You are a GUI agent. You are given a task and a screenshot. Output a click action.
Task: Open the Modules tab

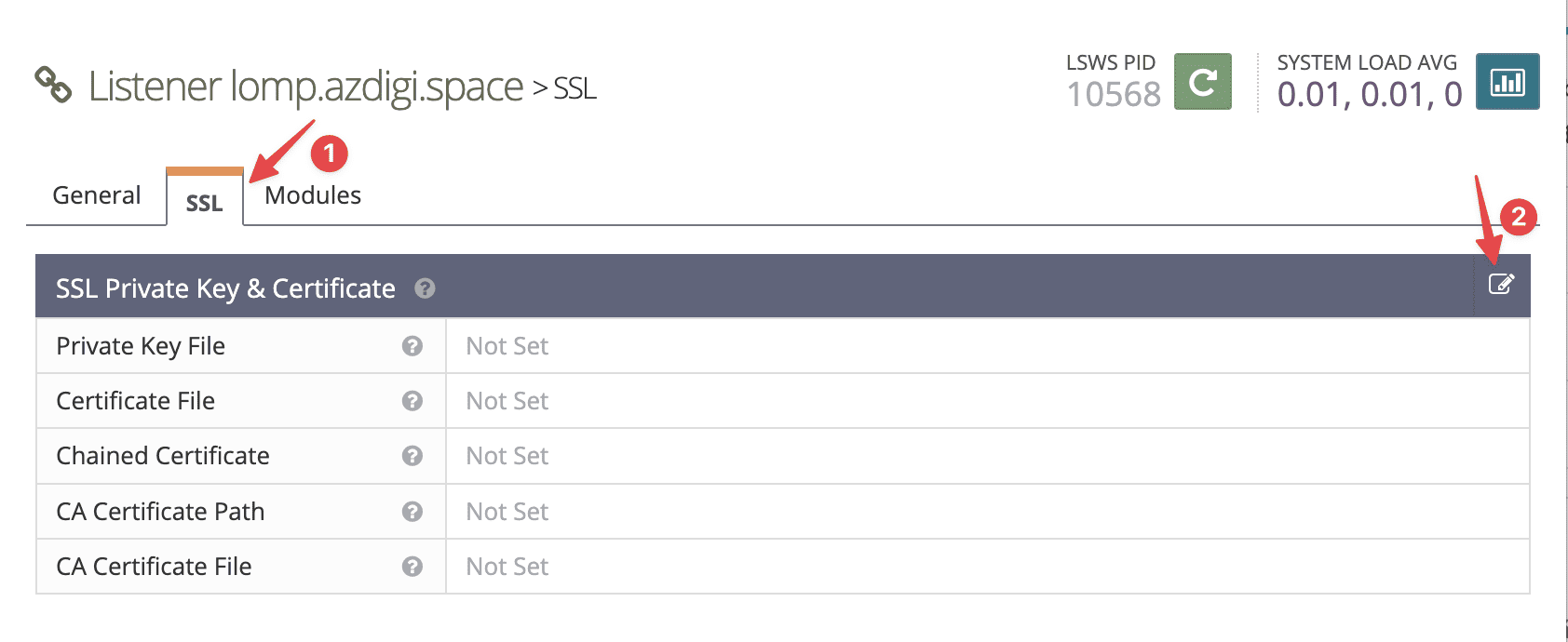pyautogui.click(x=313, y=195)
